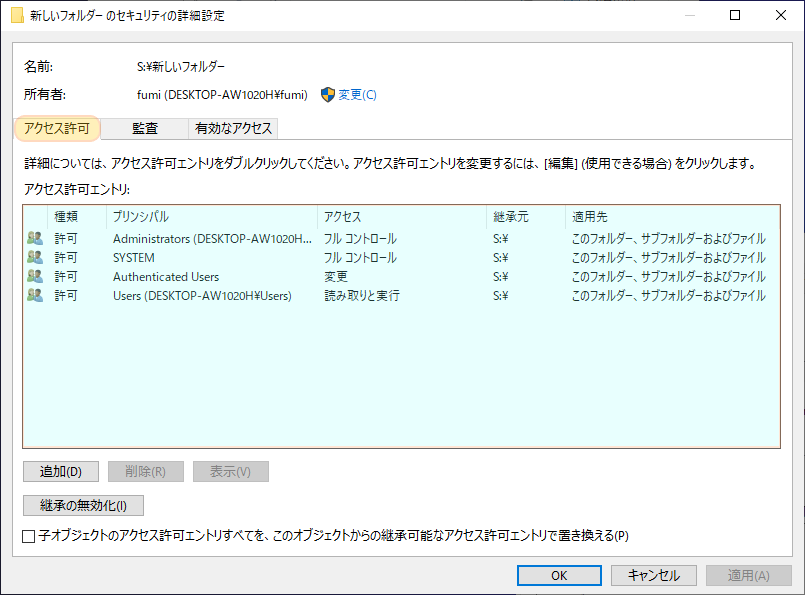Viewport: 805px width, 595px height.
Task: Click the UAC shield icon beside 変更(C)
Action: pyautogui.click(x=328, y=94)
